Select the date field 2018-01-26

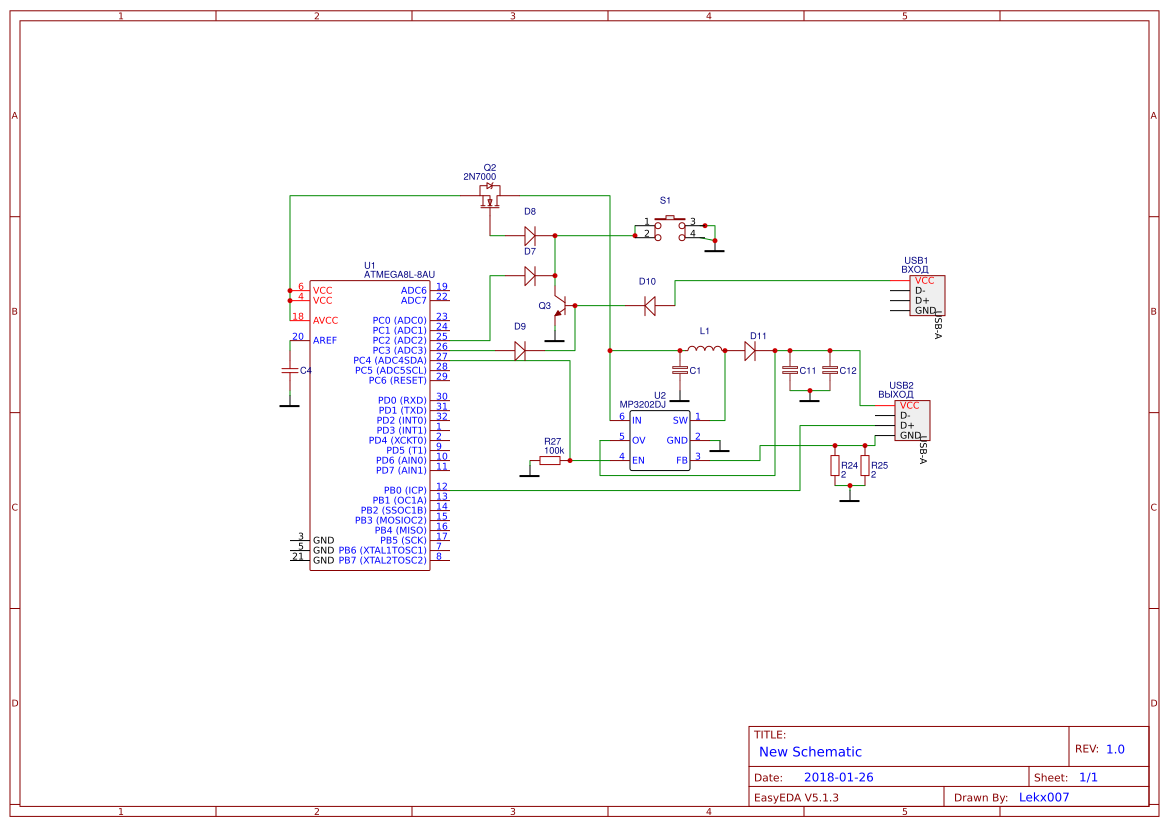[838, 777]
